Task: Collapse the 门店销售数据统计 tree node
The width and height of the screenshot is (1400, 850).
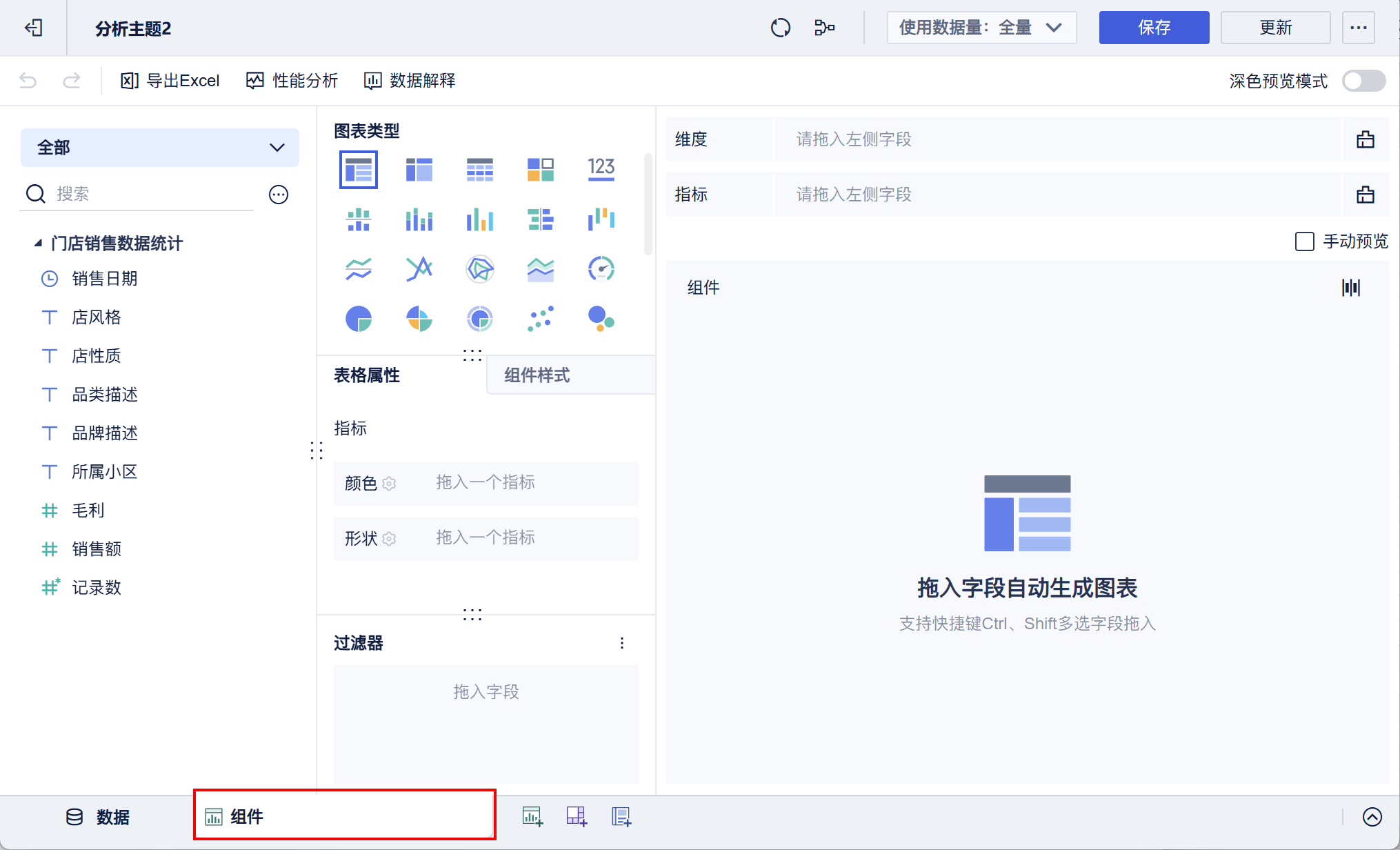Action: (39, 243)
